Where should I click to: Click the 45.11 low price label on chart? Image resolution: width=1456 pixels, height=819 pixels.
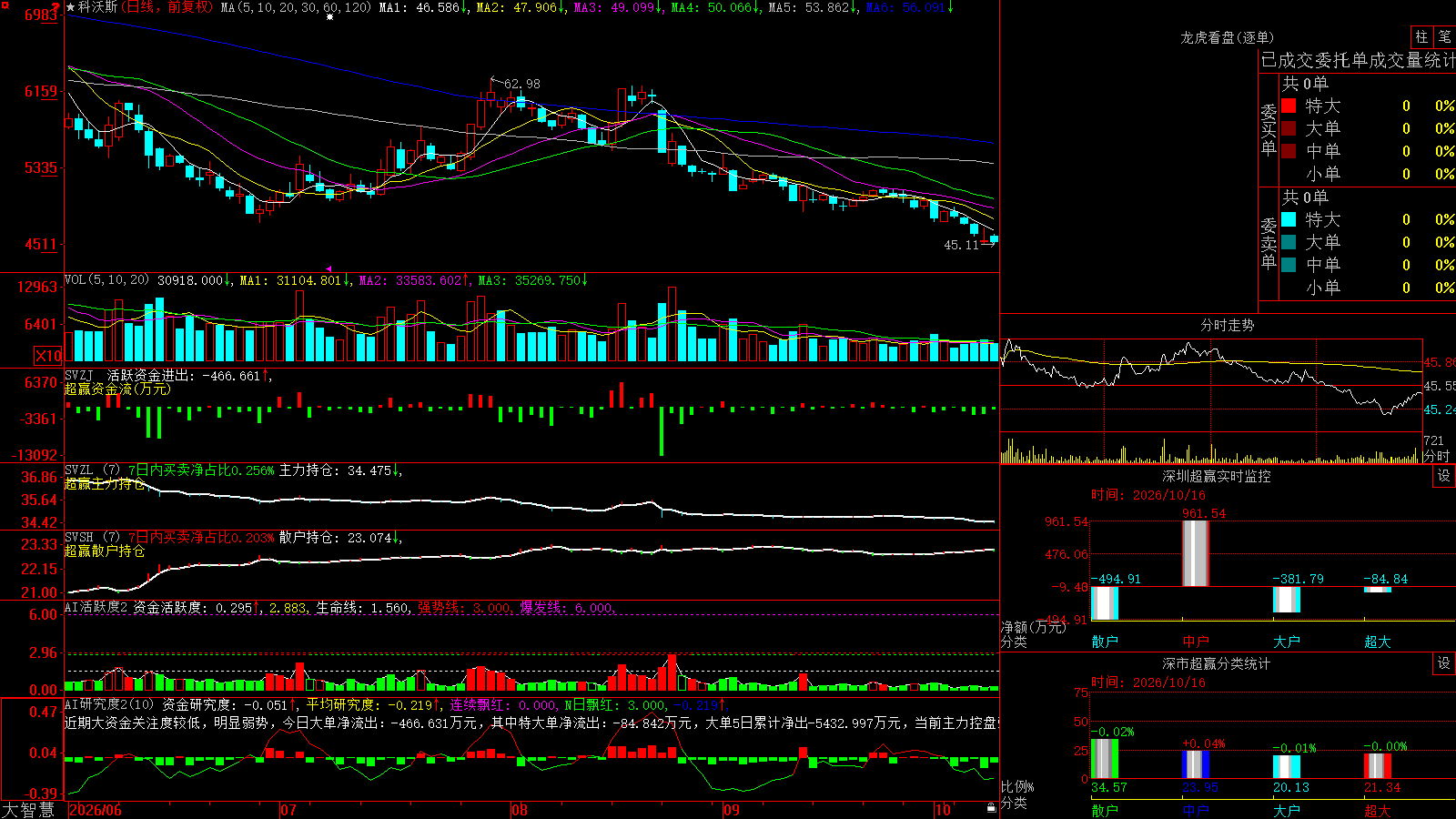tap(962, 245)
